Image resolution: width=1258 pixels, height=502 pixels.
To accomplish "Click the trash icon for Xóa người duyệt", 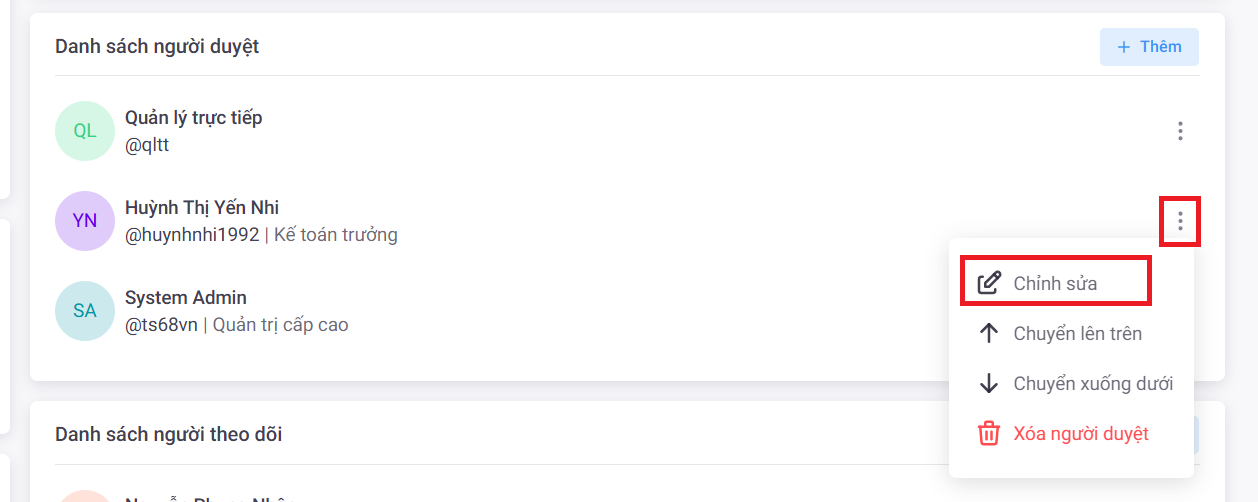I will coord(988,433).
